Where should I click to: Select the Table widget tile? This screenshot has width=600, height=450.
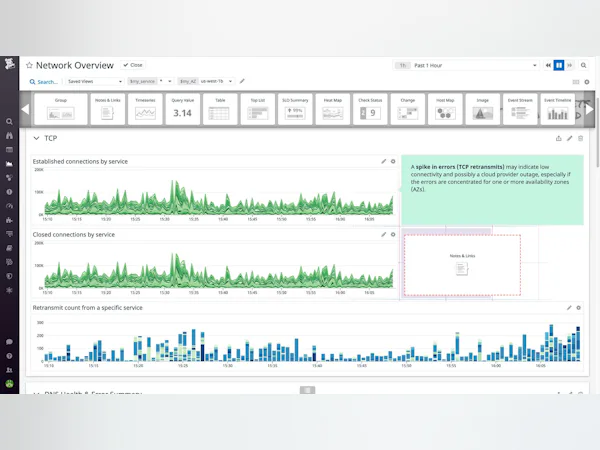click(x=220, y=109)
